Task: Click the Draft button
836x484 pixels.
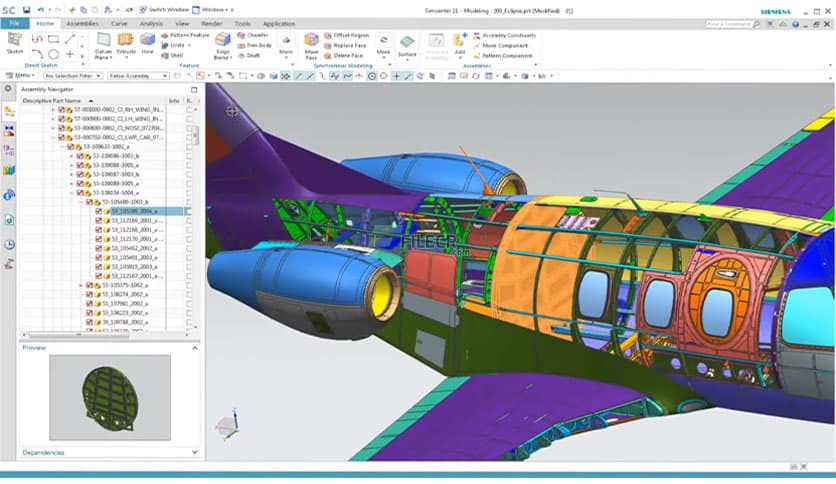Action: tap(249, 55)
